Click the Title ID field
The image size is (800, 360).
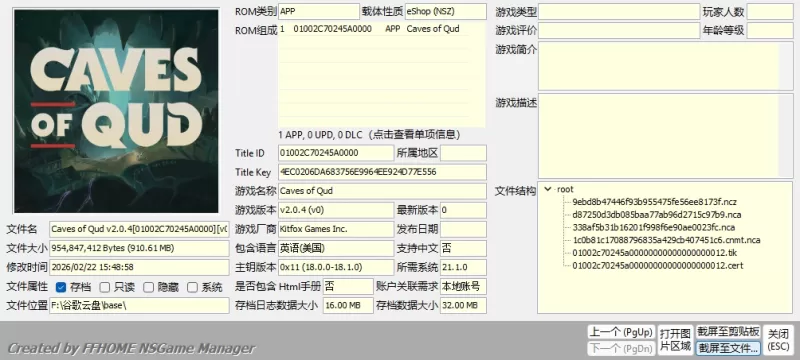coord(336,153)
